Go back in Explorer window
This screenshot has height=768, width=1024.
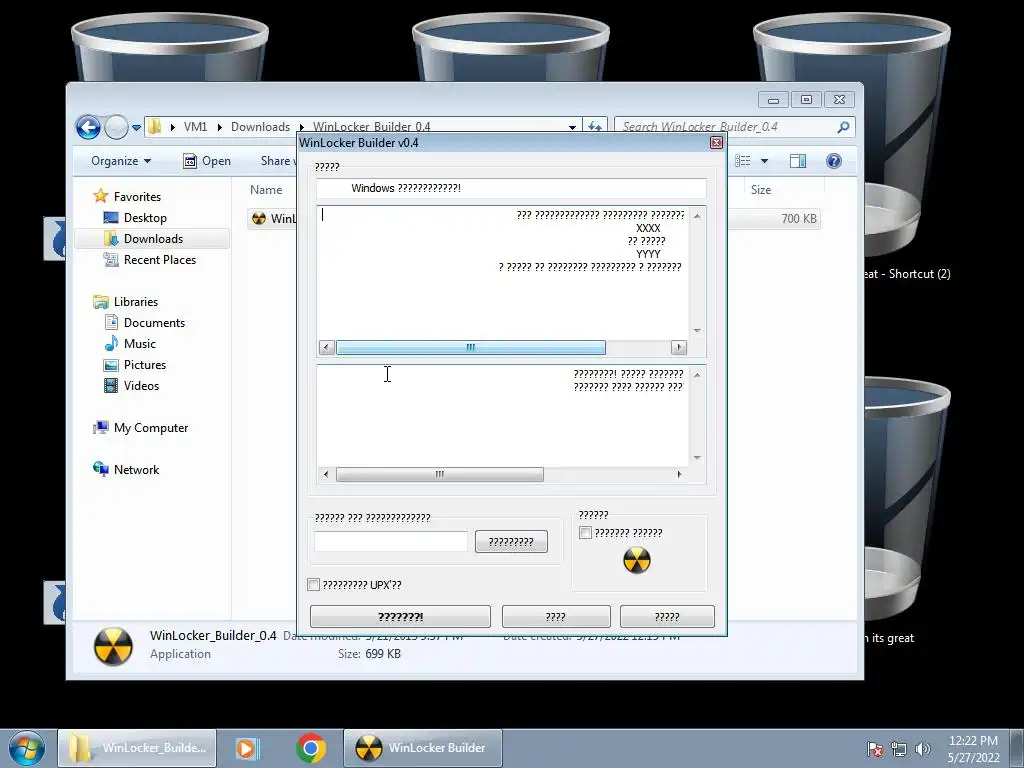(x=88, y=127)
